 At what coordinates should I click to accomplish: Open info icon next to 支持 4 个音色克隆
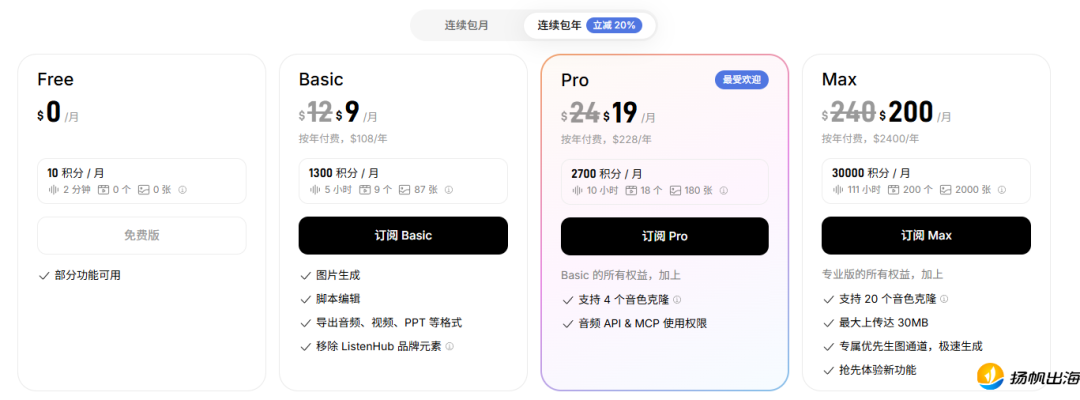pyautogui.click(x=677, y=299)
